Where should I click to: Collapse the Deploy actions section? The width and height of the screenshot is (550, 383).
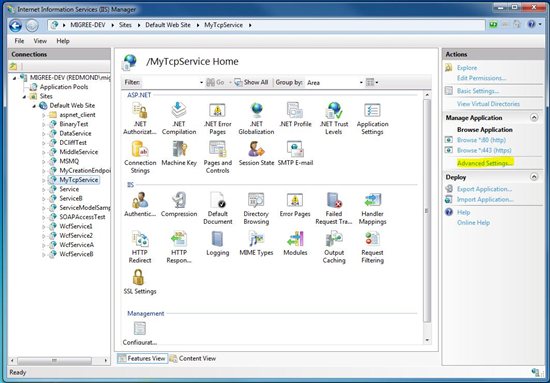pyautogui.click(x=534, y=177)
